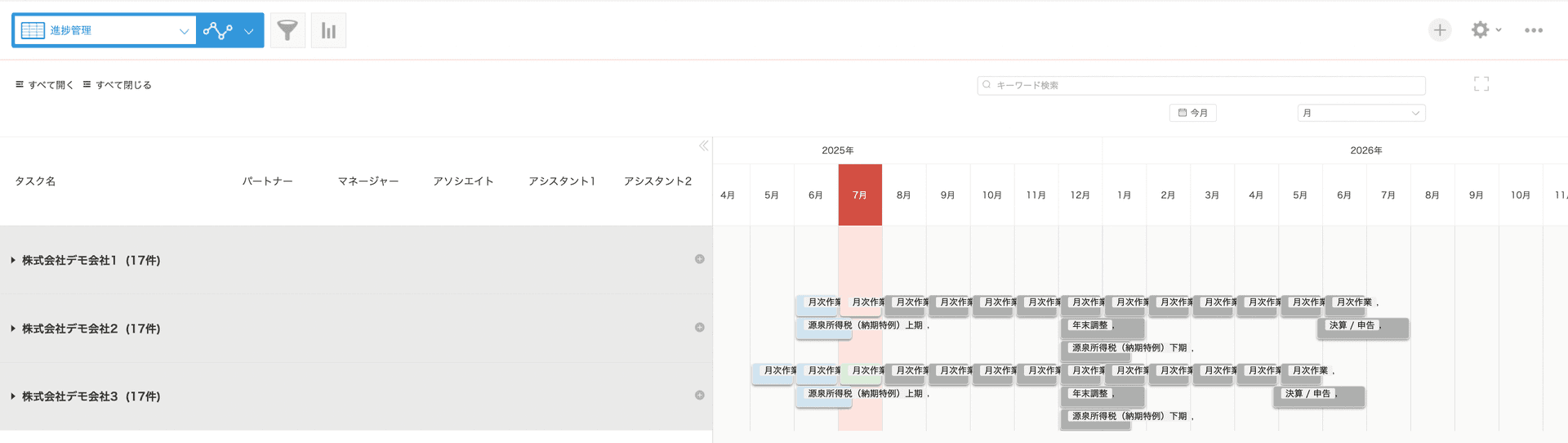This screenshot has width=1568, height=443.
Task: Open the 進捗管理 view selector
Action: point(105,30)
